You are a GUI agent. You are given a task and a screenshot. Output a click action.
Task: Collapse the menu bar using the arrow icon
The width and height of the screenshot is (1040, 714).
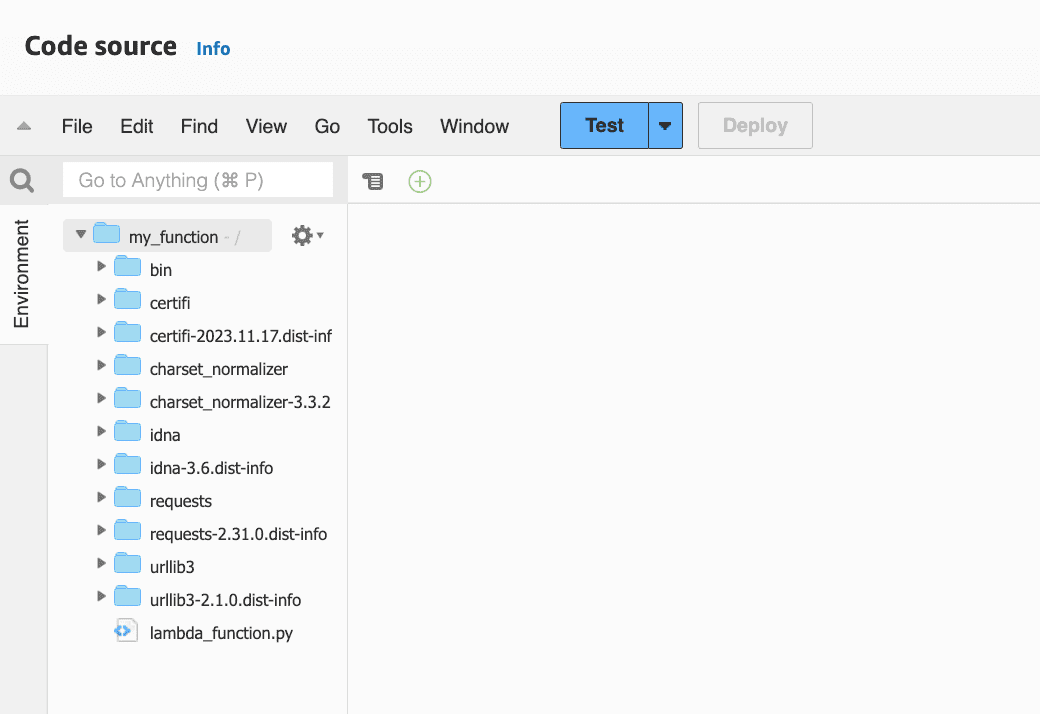point(23,125)
